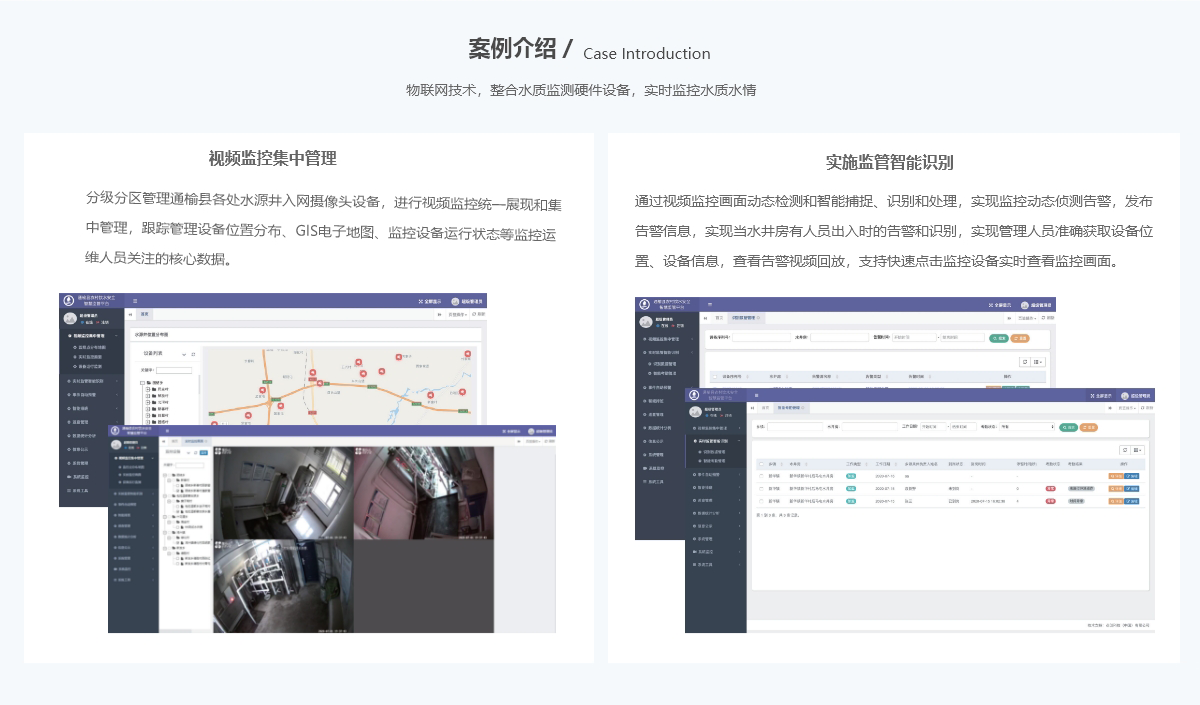1200x705 pixels.
Task: Open admin user avatar in GIS map window
Action: pos(455,301)
